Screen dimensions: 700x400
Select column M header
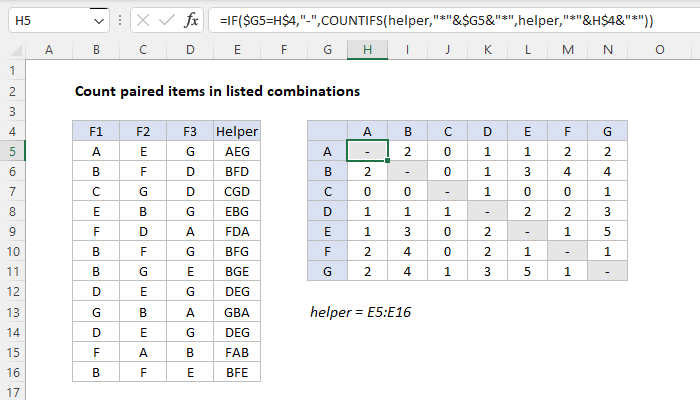[567, 50]
